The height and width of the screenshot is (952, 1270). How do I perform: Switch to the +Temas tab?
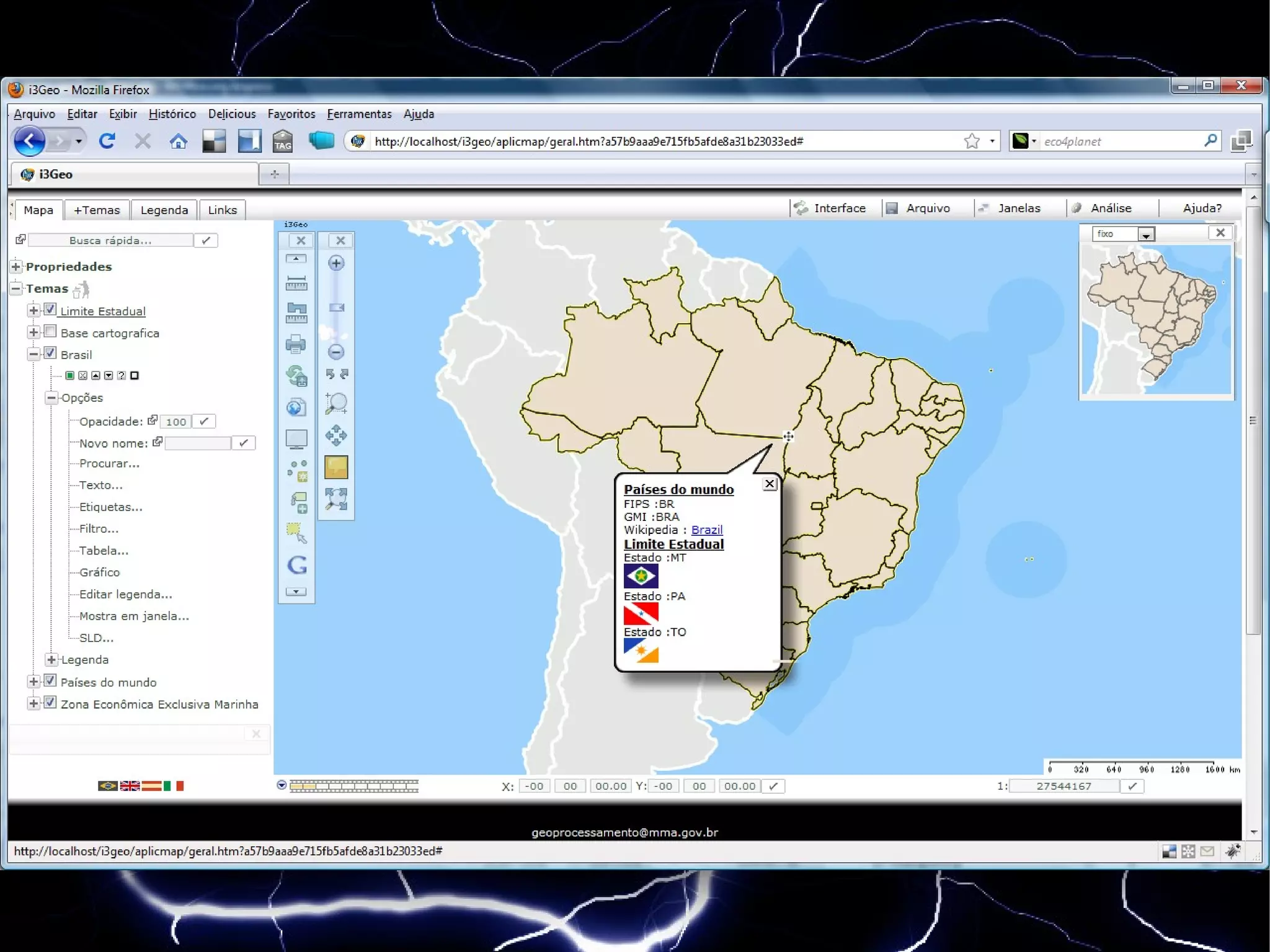pos(97,210)
